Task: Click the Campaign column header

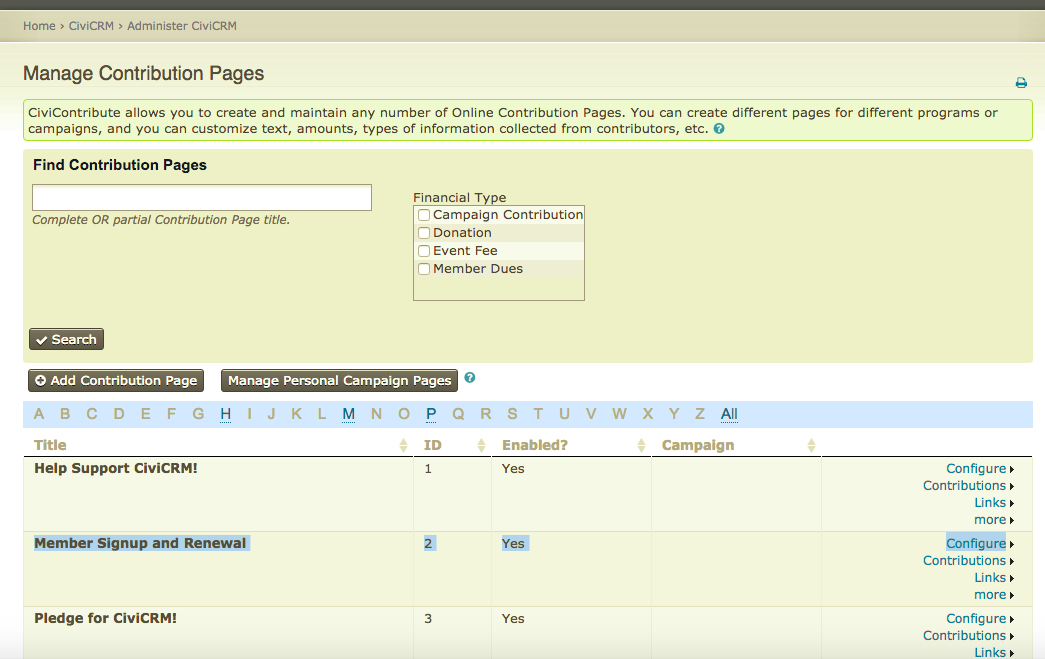Action: pos(698,445)
